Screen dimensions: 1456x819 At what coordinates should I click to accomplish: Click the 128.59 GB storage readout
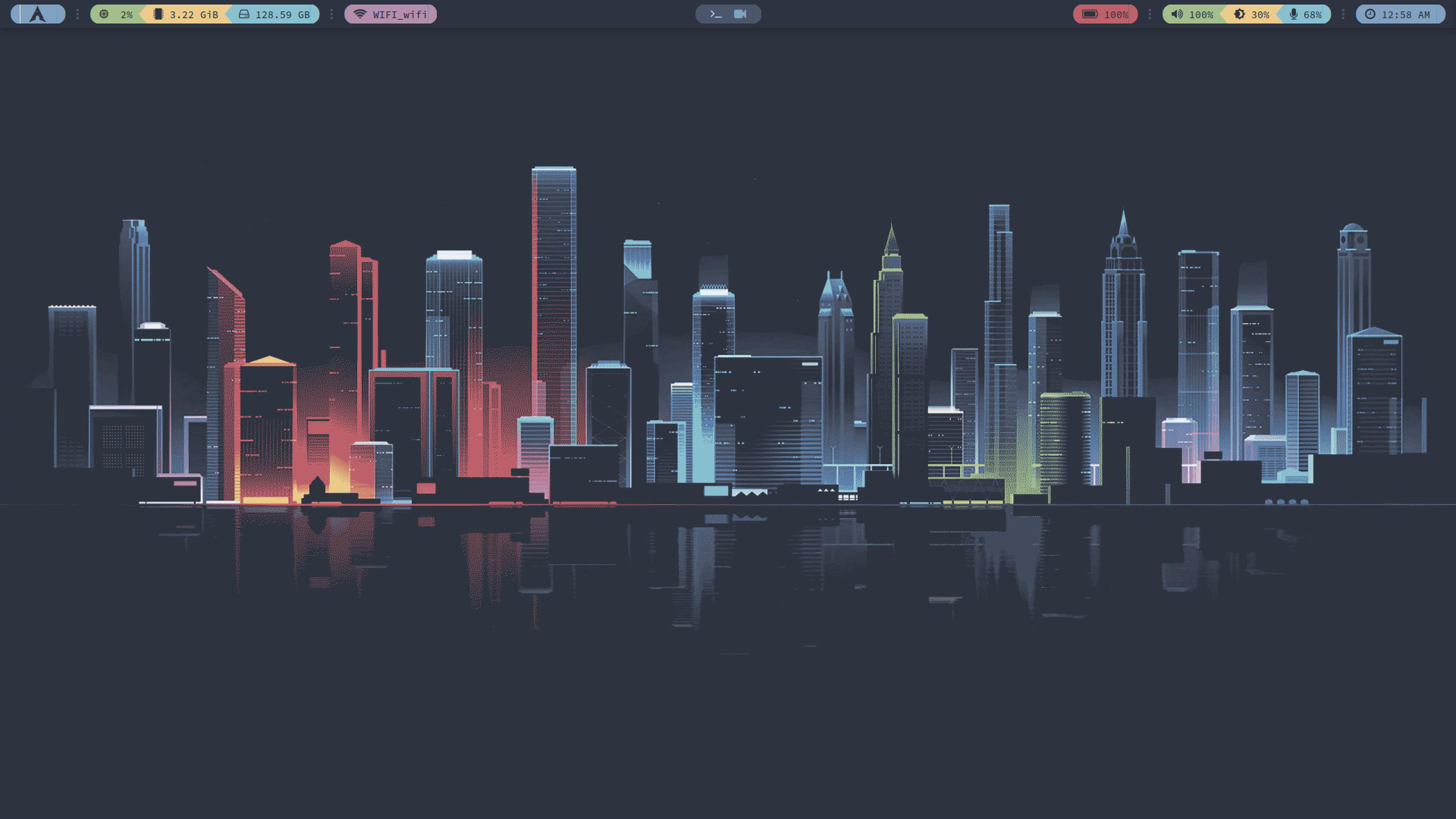coord(282,14)
